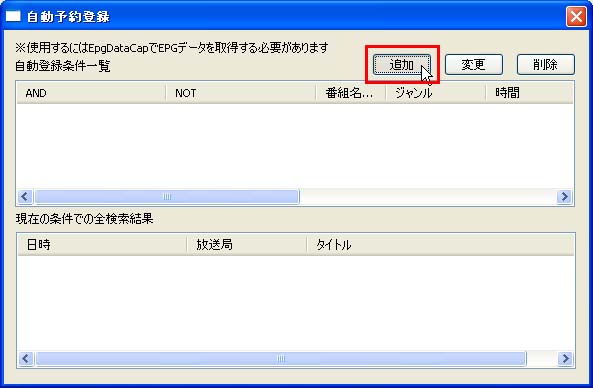The image size is (593, 388).
Task: Click the ジャンル column header
Action: click(436, 93)
